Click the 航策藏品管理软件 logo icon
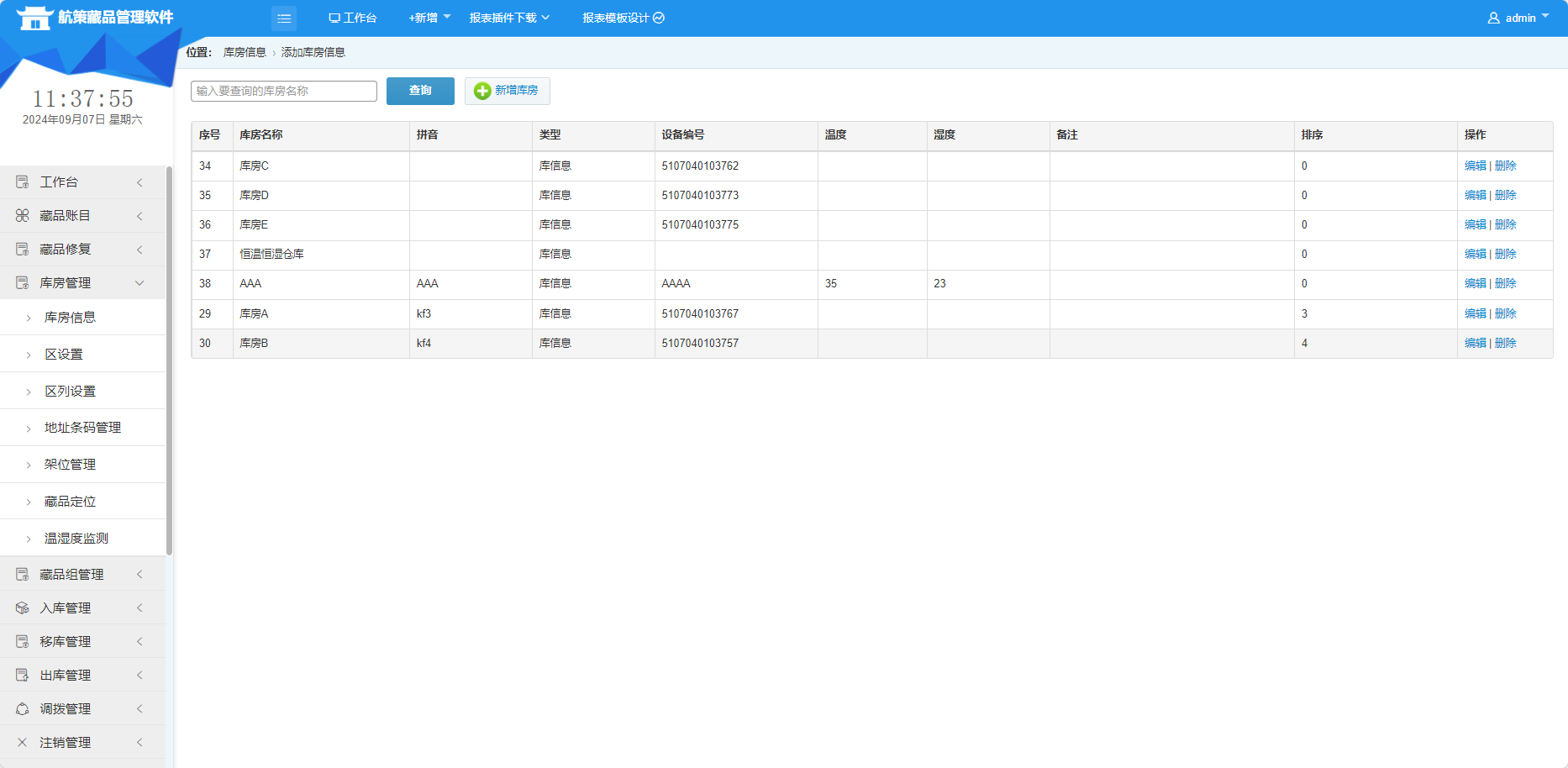The height and width of the screenshot is (768, 1568). coord(34,18)
